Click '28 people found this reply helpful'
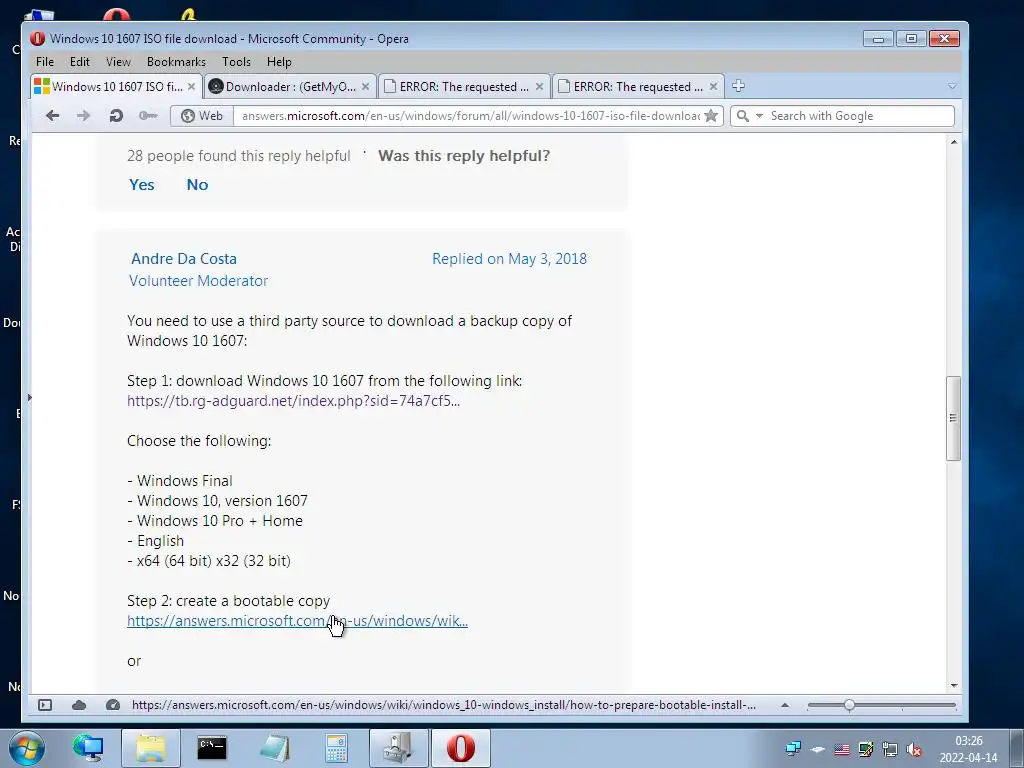 tap(238, 156)
